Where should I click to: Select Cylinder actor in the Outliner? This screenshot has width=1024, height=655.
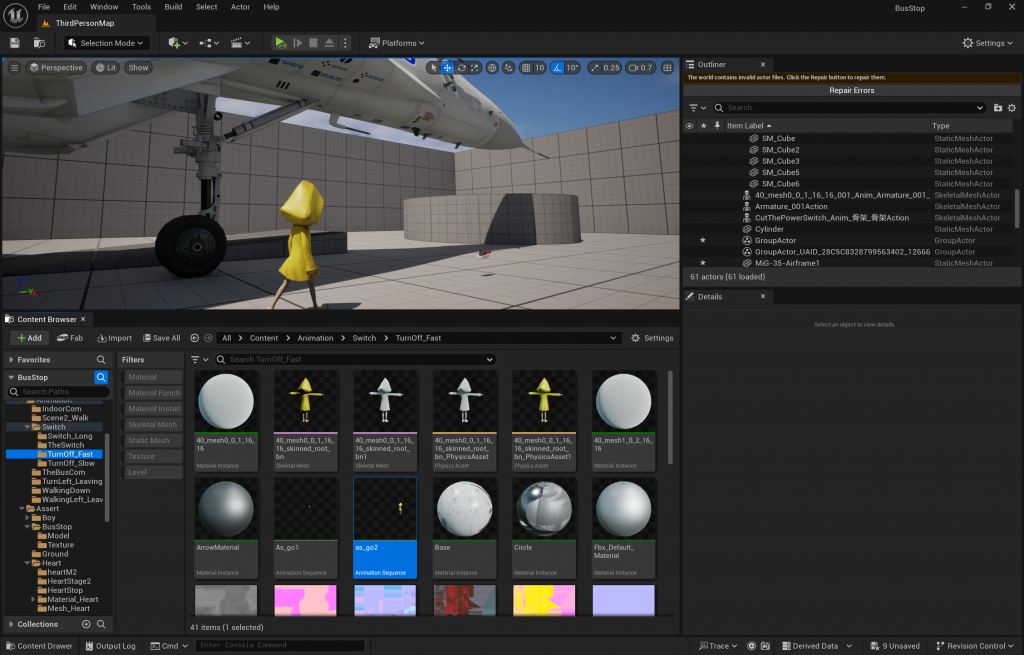pyautogui.click(x=769, y=229)
